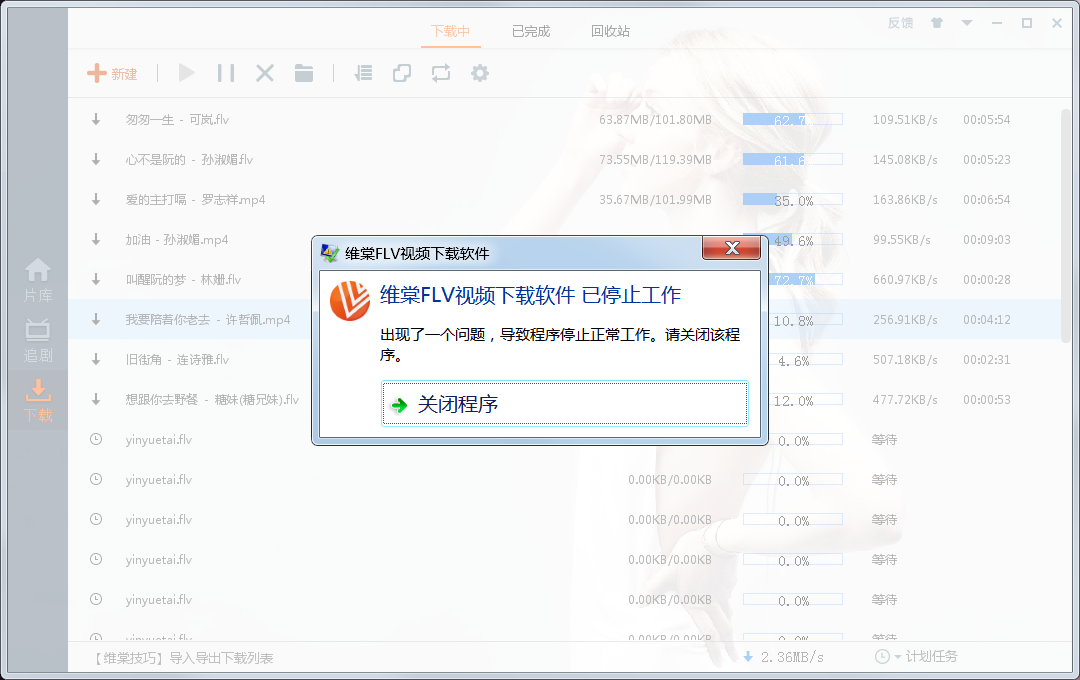Click the dialog title bar program icon

[330, 254]
